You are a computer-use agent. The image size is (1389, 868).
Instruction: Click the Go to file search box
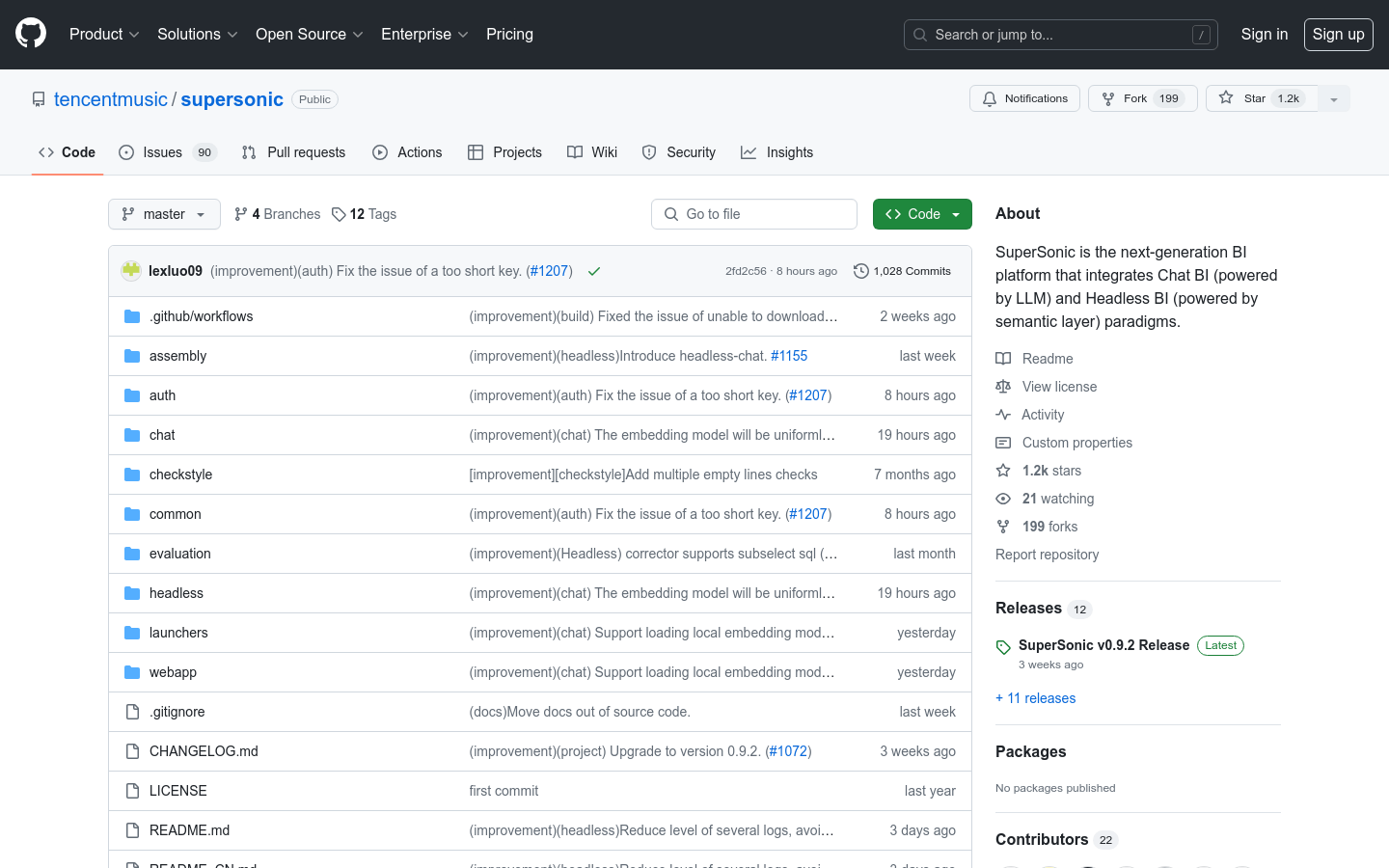click(754, 214)
